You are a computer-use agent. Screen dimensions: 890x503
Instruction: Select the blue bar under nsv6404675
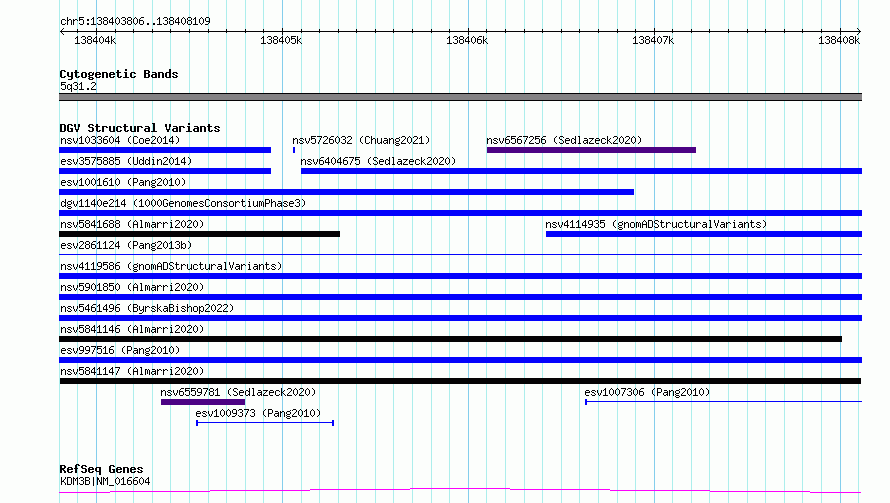click(x=581, y=171)
